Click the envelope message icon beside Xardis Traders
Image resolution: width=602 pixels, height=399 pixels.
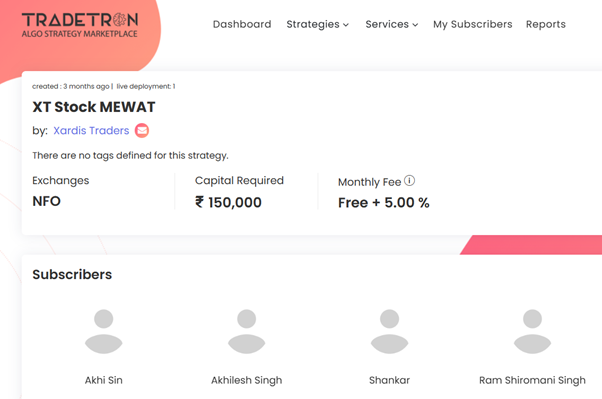pyautogui.click(x=142, y=131)
